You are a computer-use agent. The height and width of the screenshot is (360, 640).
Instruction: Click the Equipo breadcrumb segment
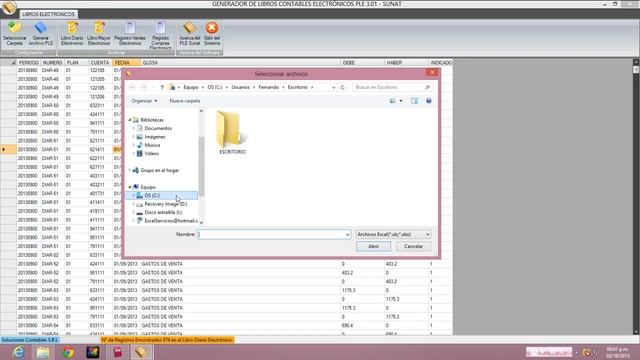191,87
